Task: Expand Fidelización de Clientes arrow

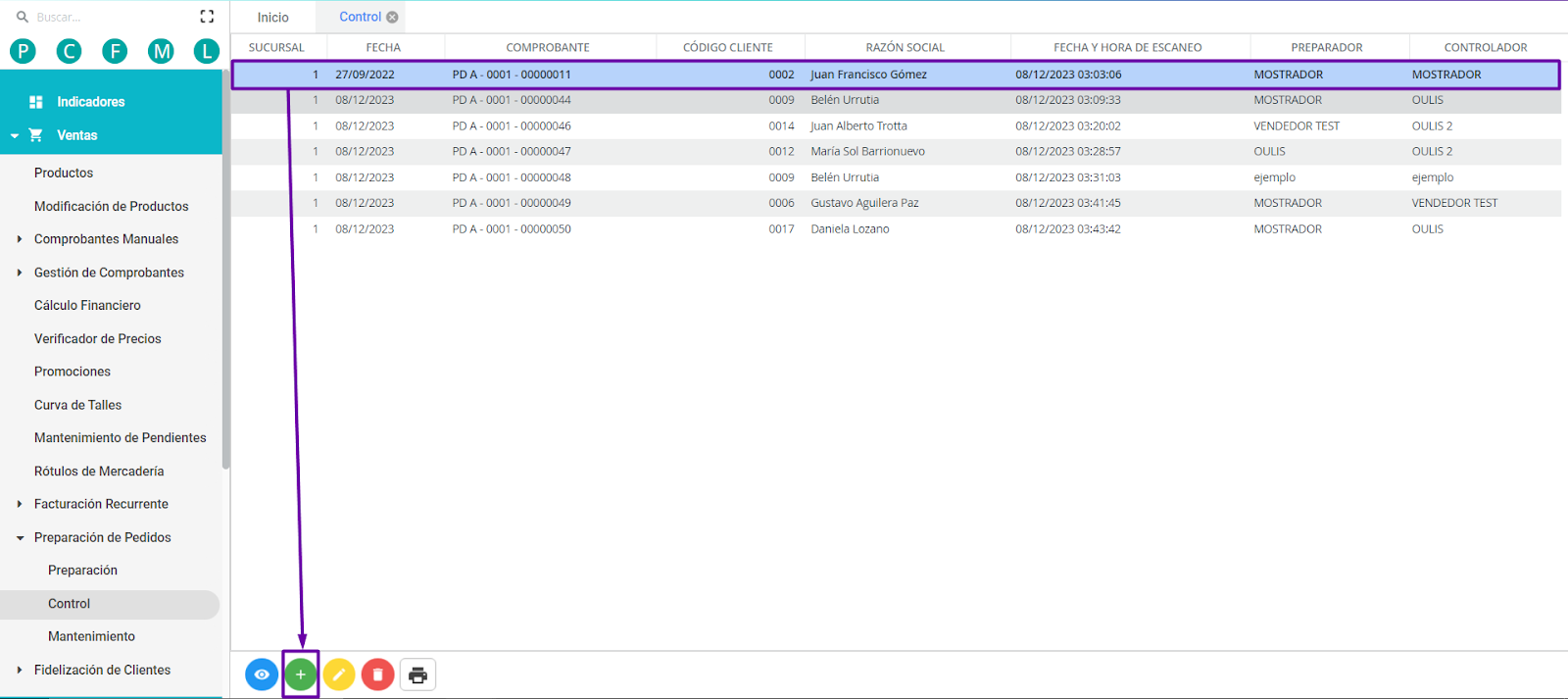Action: (x=20, y=670)
